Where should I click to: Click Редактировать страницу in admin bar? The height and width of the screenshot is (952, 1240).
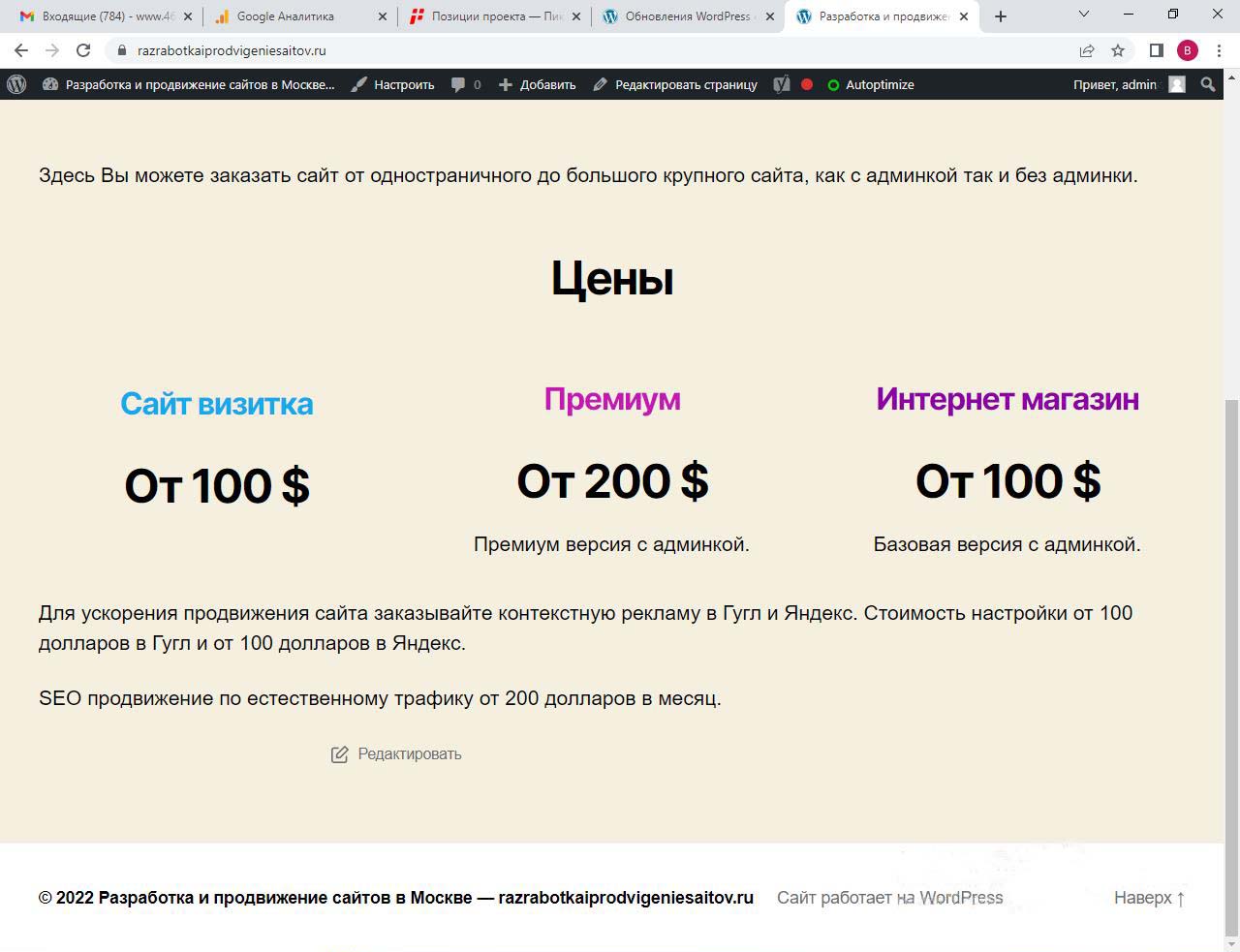coord(675,85)
